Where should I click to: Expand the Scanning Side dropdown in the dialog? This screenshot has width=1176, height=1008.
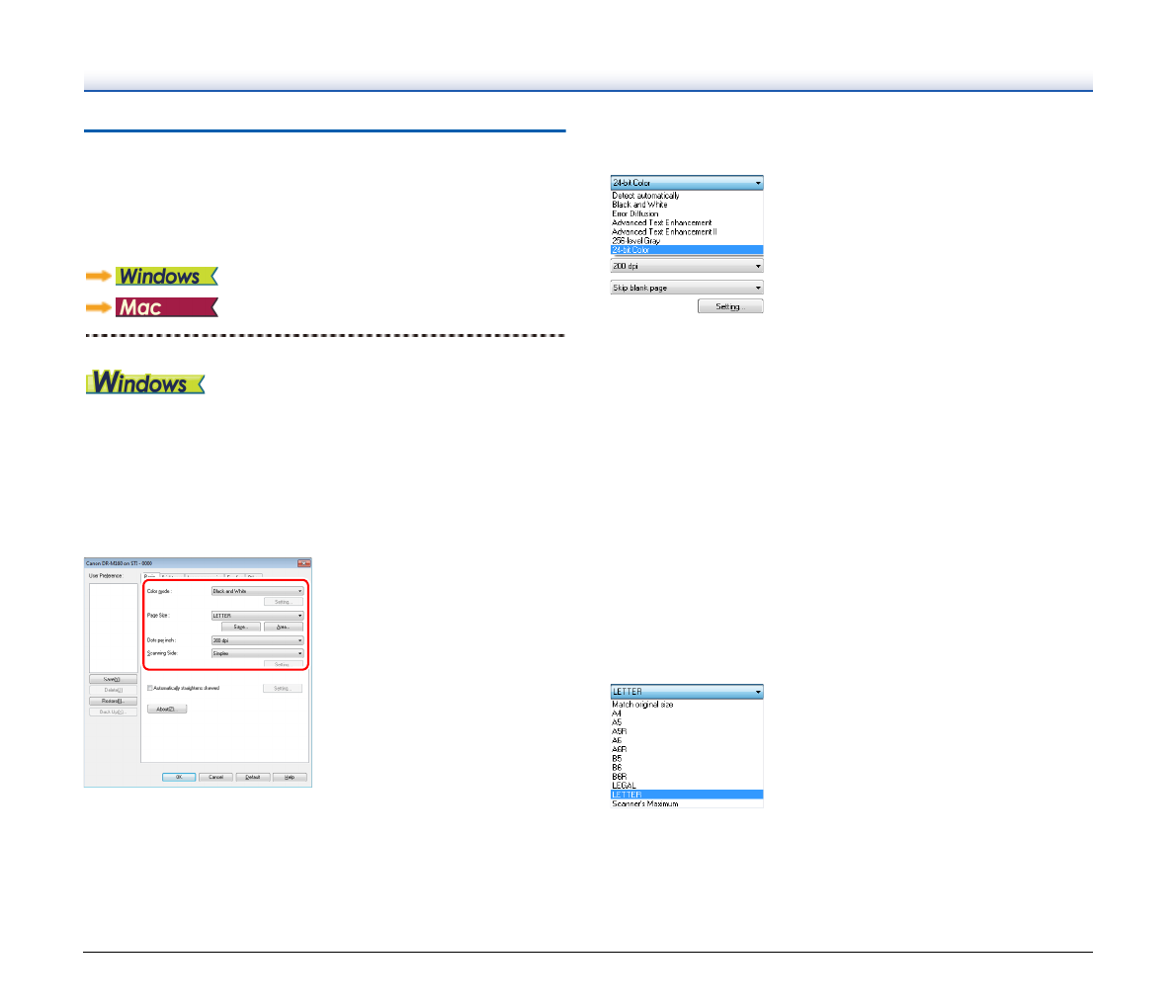pos(257,653)
